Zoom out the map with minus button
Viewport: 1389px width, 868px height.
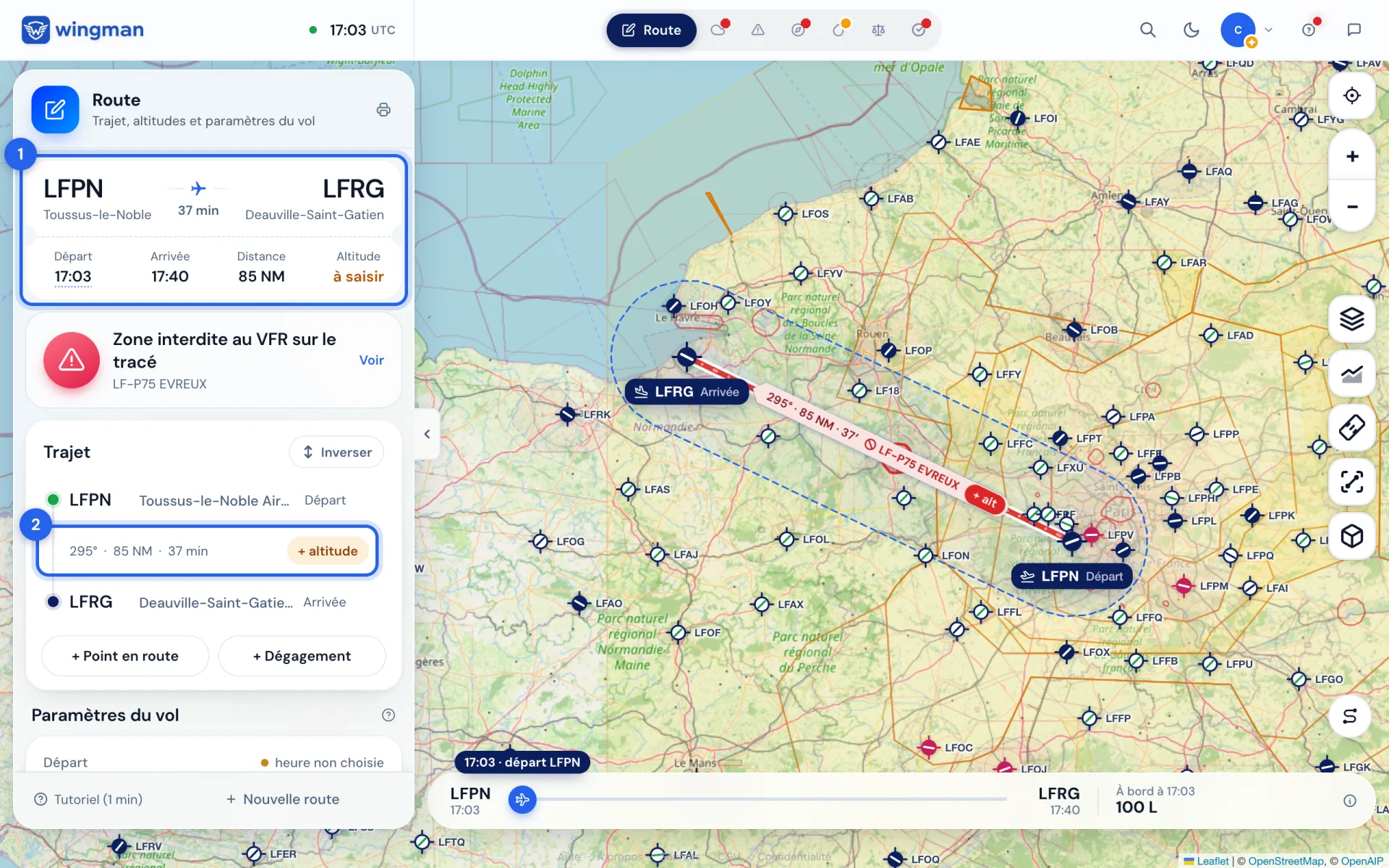(x=1351, y=206)
